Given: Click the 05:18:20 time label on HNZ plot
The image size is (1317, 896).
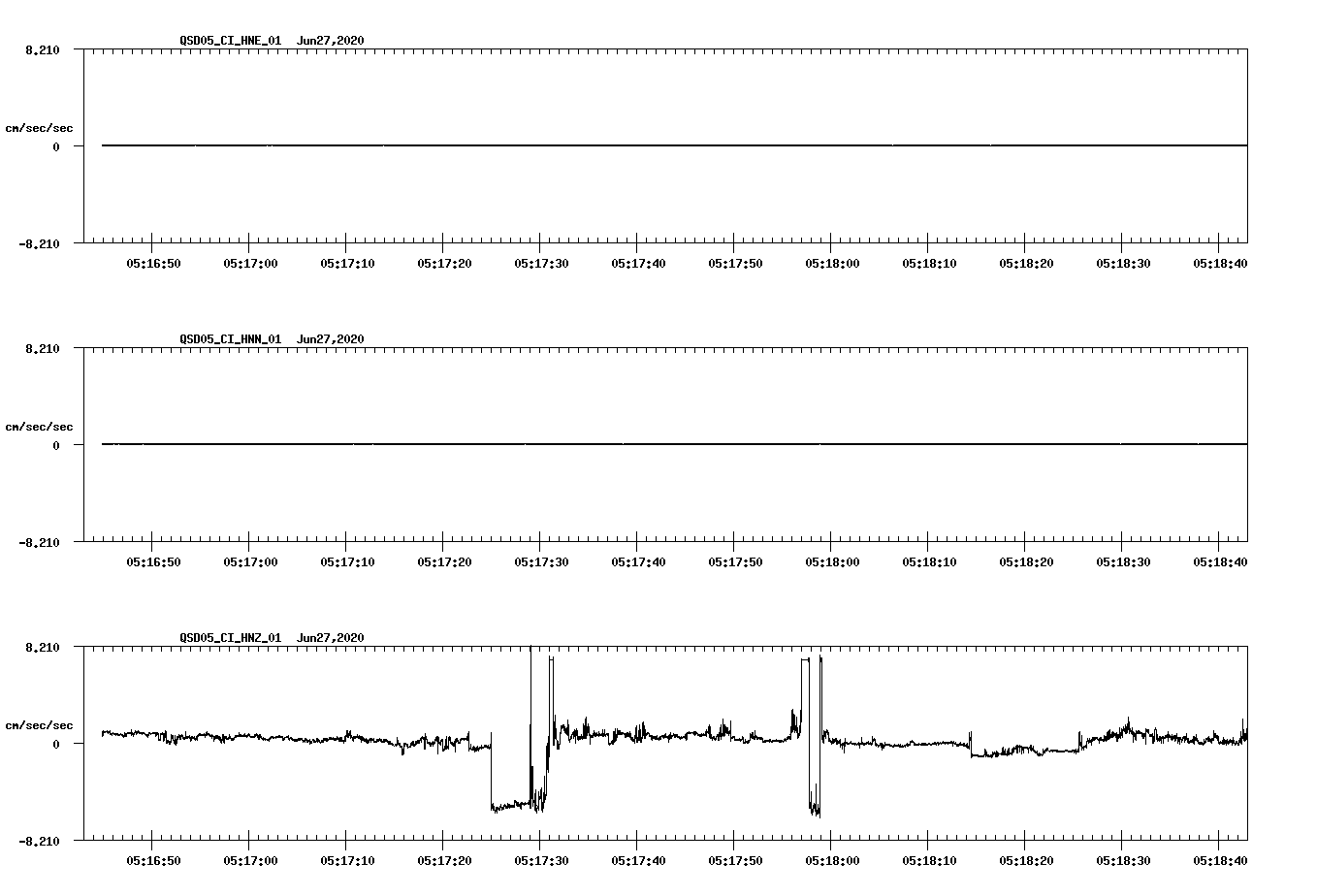Looking at the screenshot, I should 1026,861.
